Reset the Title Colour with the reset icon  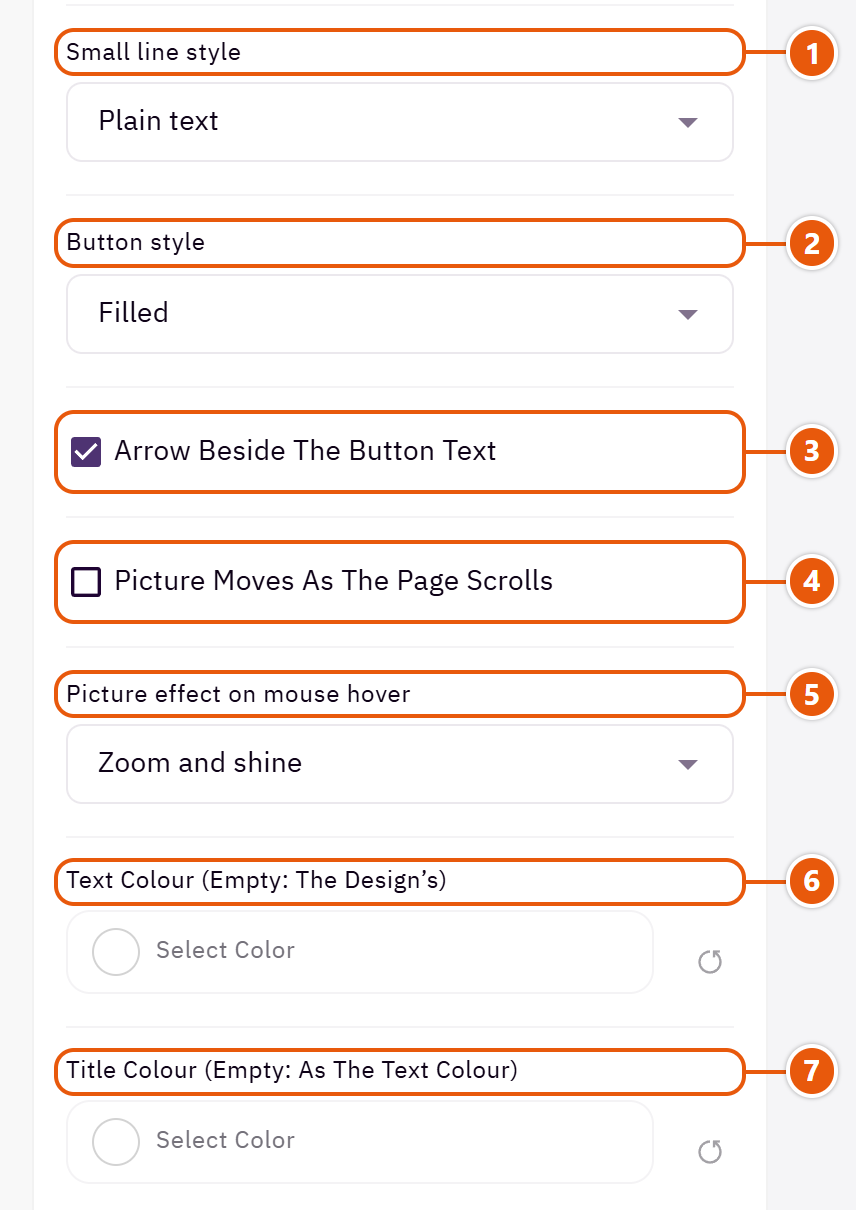710,1152
